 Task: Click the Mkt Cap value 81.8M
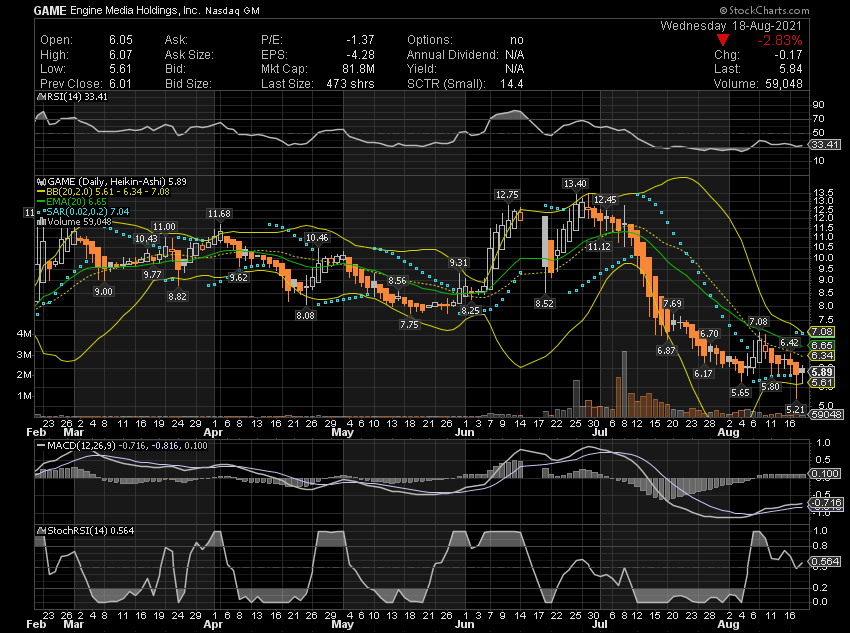[358, 69]
